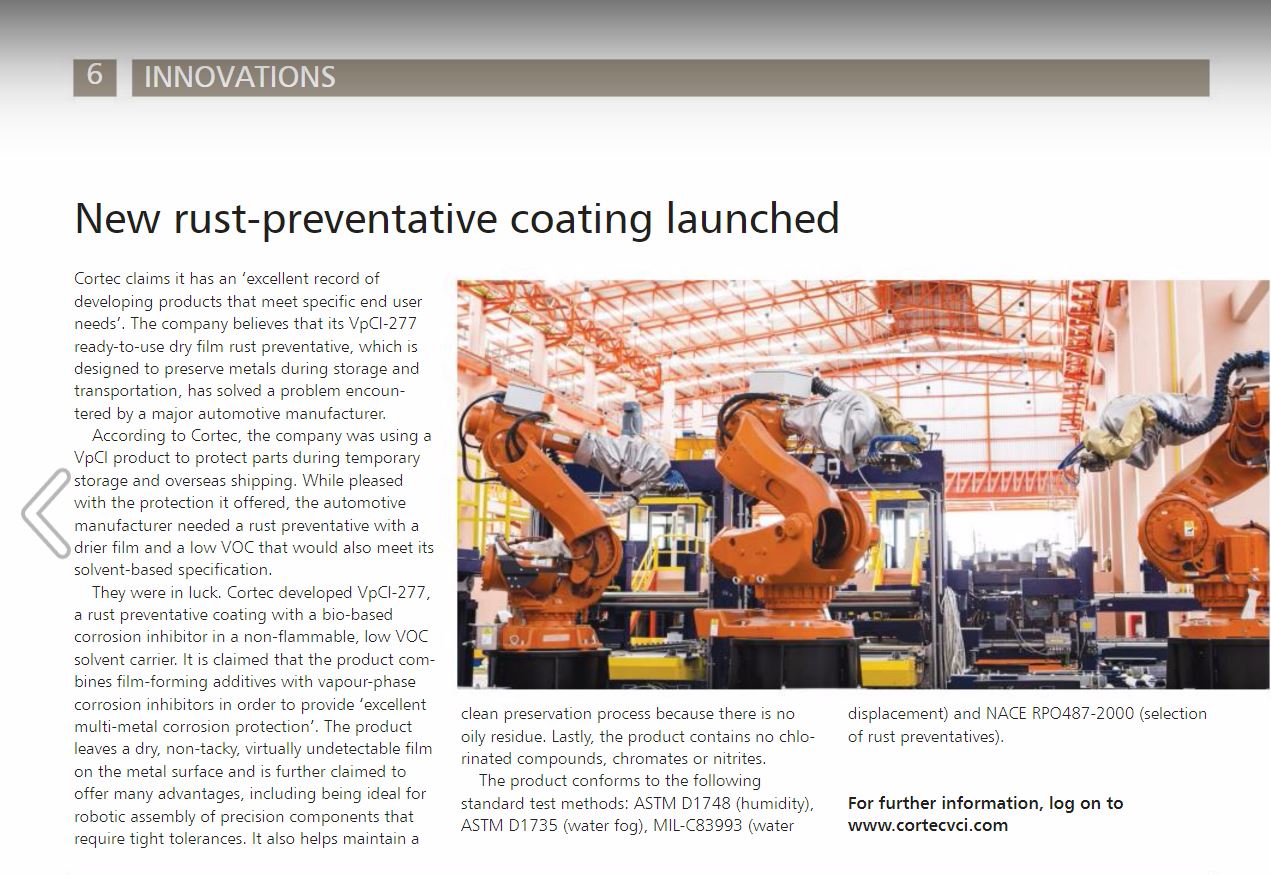Click 'The product conforms to the following' line
This screenshot has width=1271, height=875.
click(x=620, y=780)
